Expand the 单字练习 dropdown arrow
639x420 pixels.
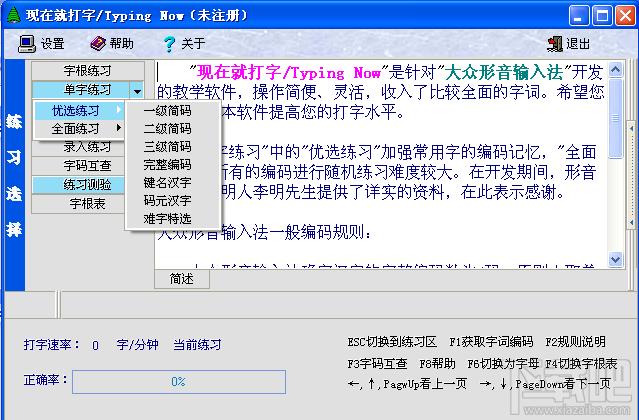tap(137, 90)
